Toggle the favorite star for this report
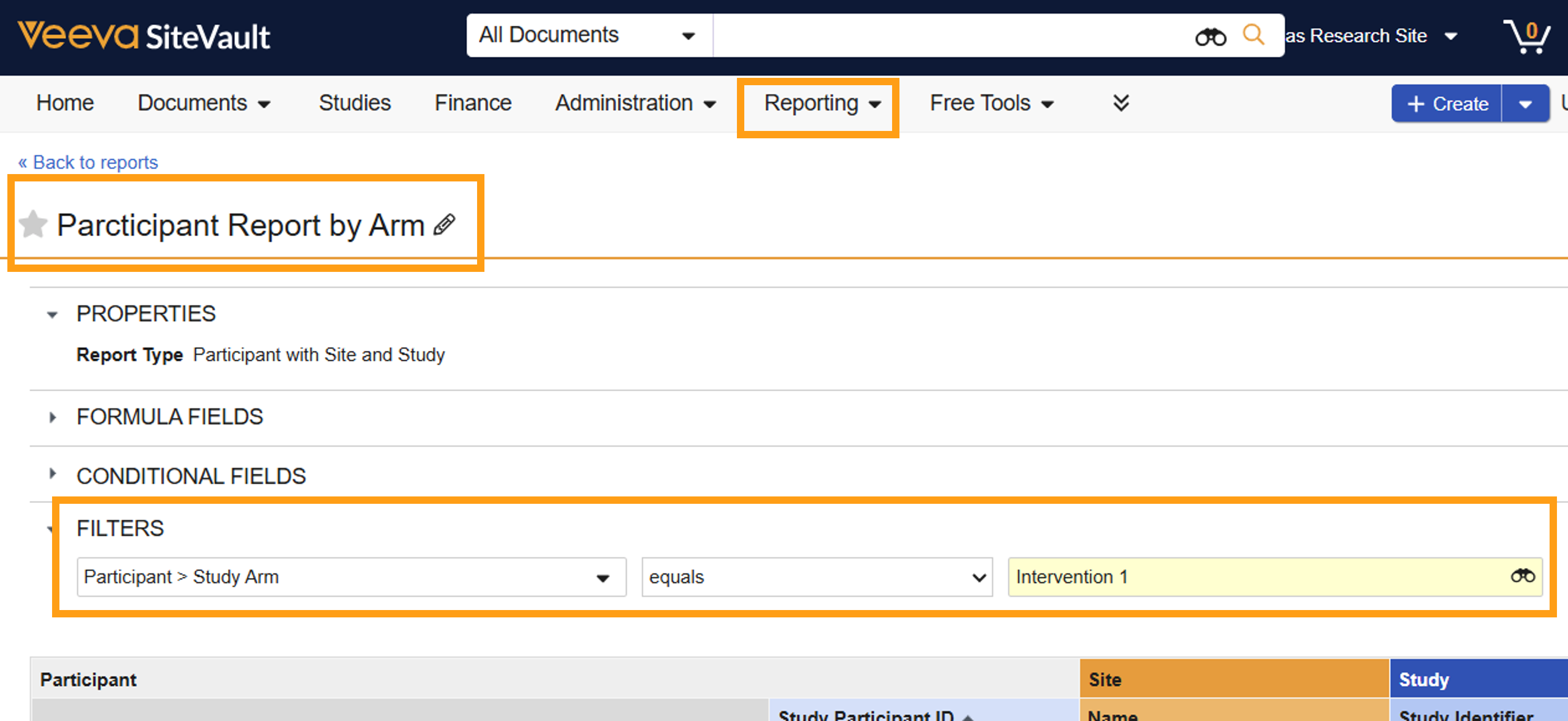Viewport: 1568px width, 721px height. point(33,225)
